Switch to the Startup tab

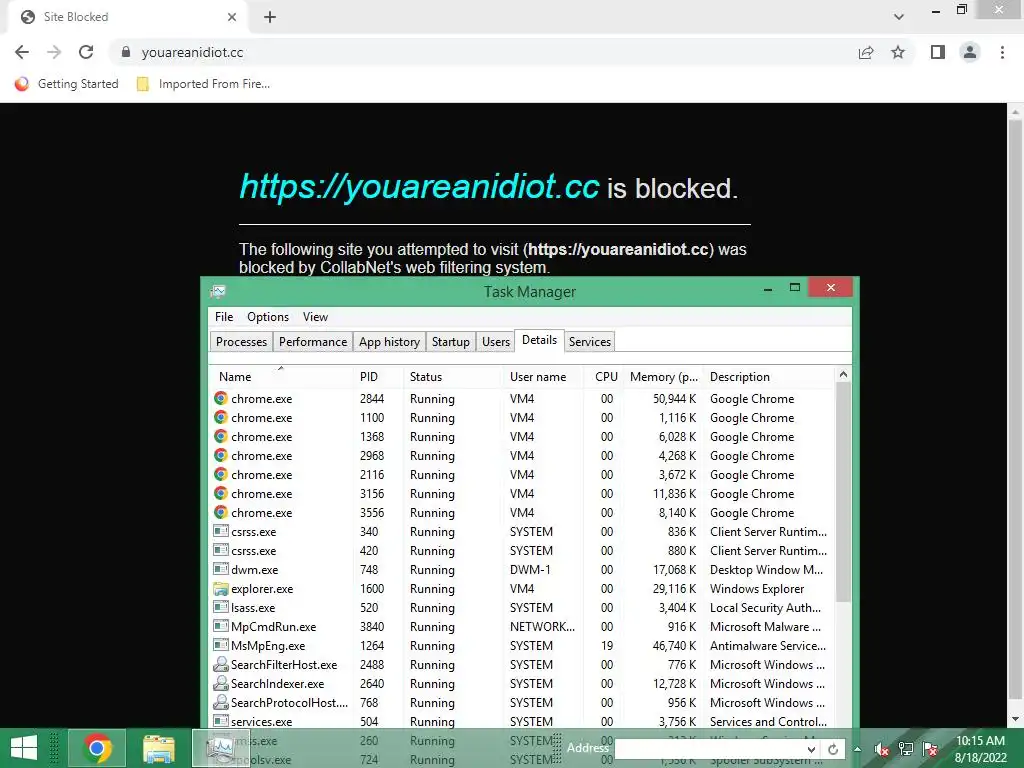pyautogui.click(x=451, y=342)
